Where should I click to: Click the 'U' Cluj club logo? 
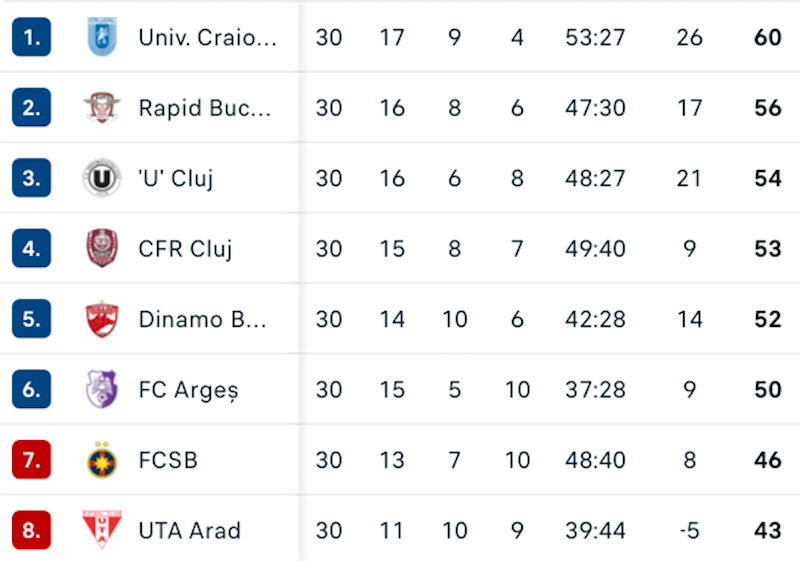pos(101,178)
